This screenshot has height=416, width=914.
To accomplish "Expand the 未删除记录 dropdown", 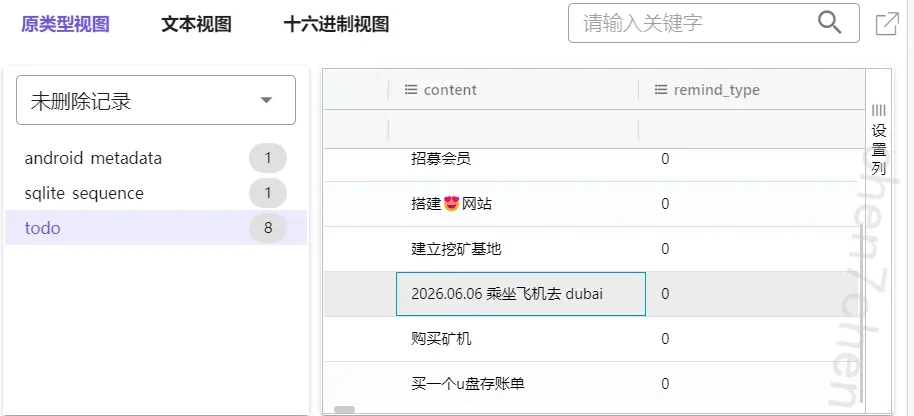I will click(x=156, y=100).
